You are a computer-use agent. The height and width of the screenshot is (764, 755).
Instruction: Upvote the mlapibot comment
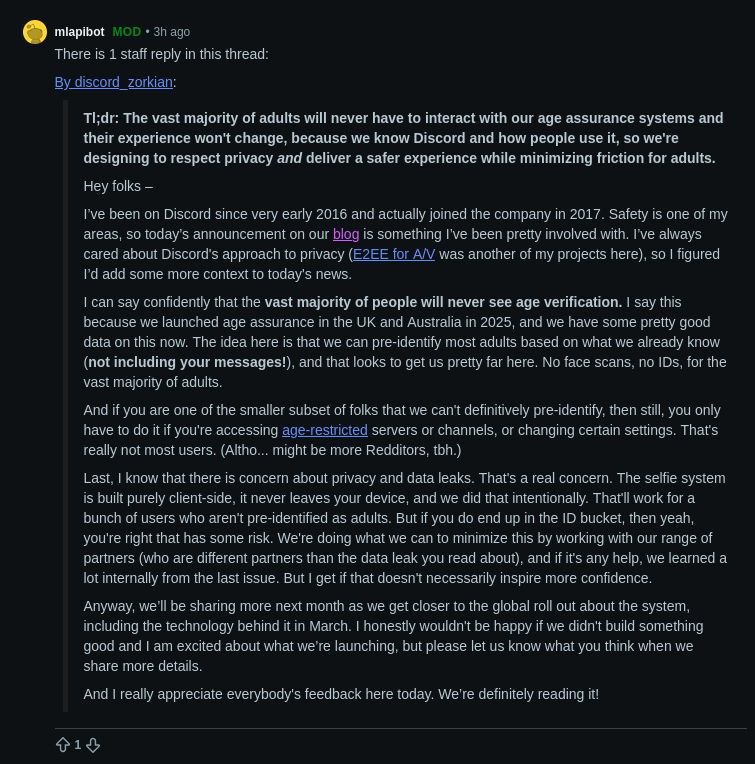click(63, 745)
